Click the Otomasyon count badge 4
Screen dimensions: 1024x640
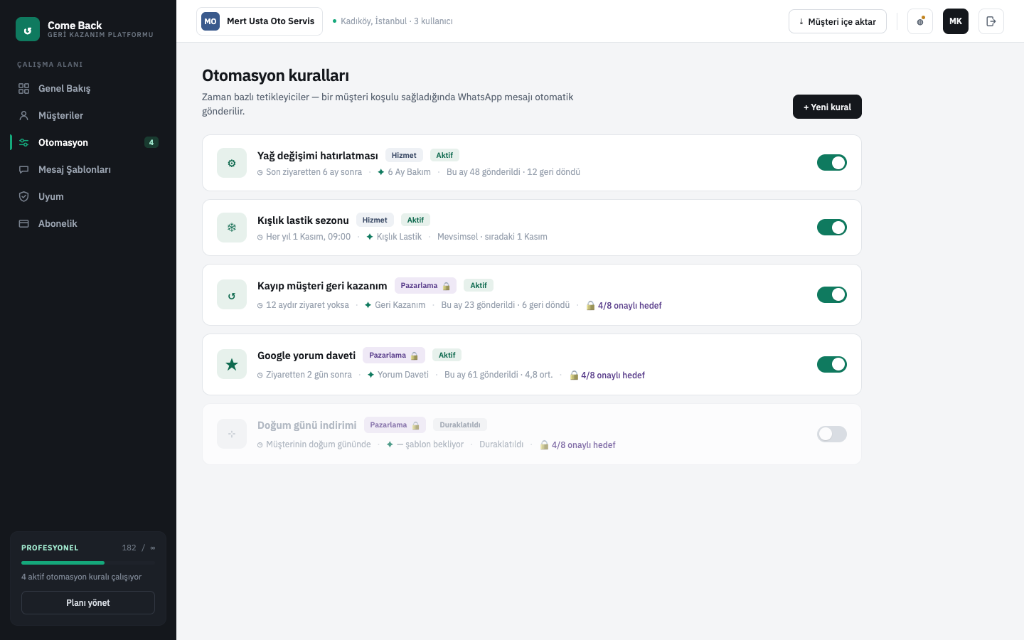152,142
